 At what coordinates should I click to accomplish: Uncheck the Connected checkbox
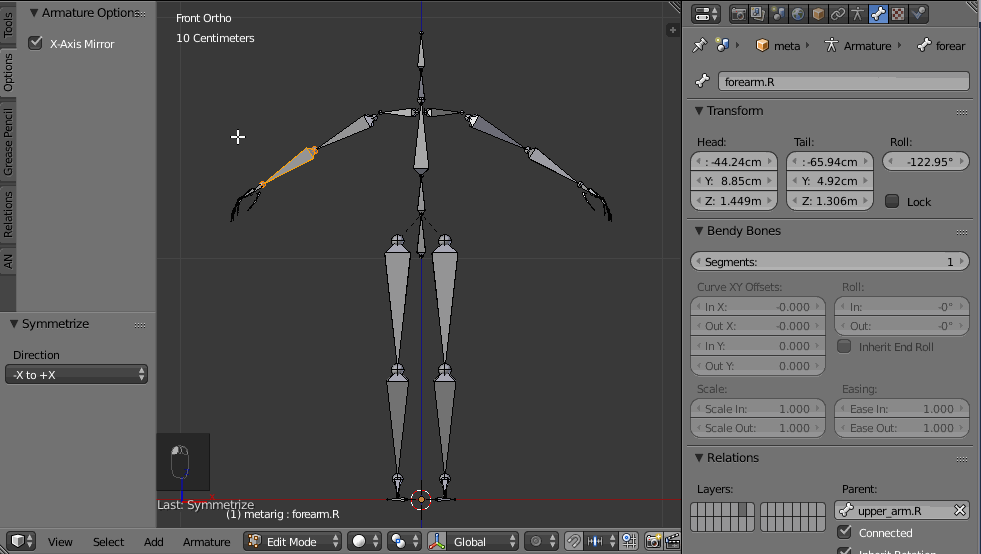point(844,532)
